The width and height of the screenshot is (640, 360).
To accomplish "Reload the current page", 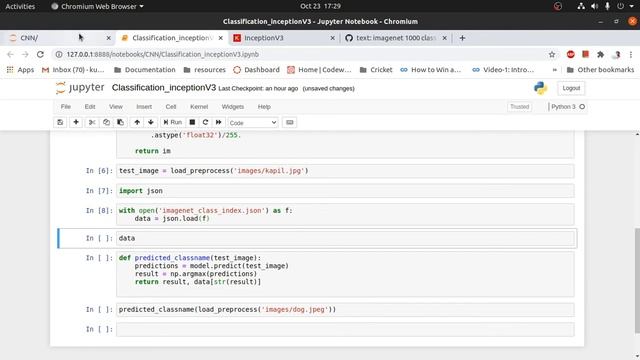I will click(40, 54).
